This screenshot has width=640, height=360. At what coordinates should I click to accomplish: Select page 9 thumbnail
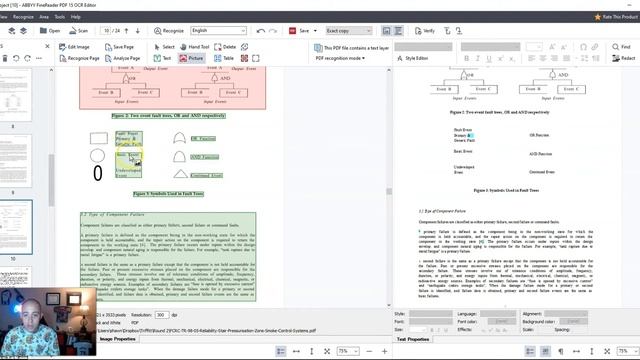[x=16, y=161]
